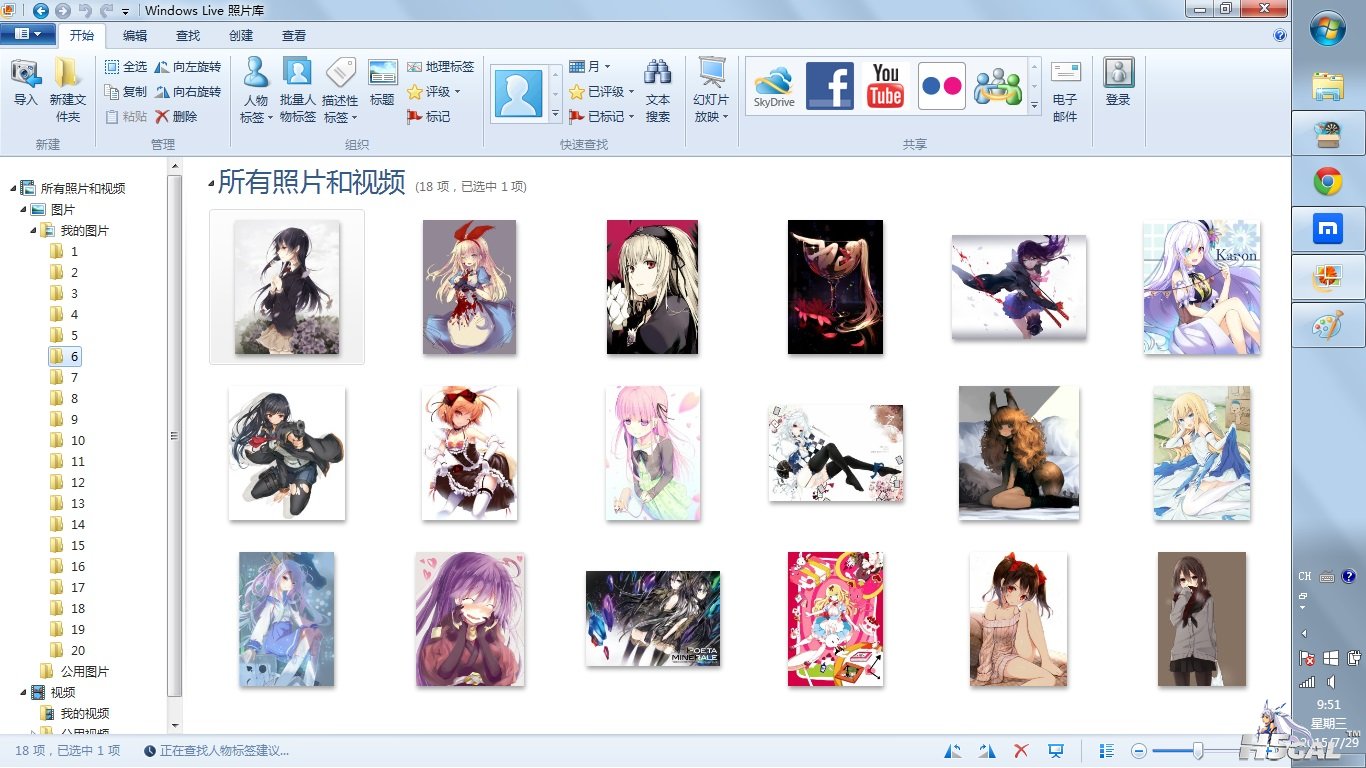Click the zoom-out minus icon
Image resolution: width=1366 pixels, height=768 pixels.
[1138, 750]
